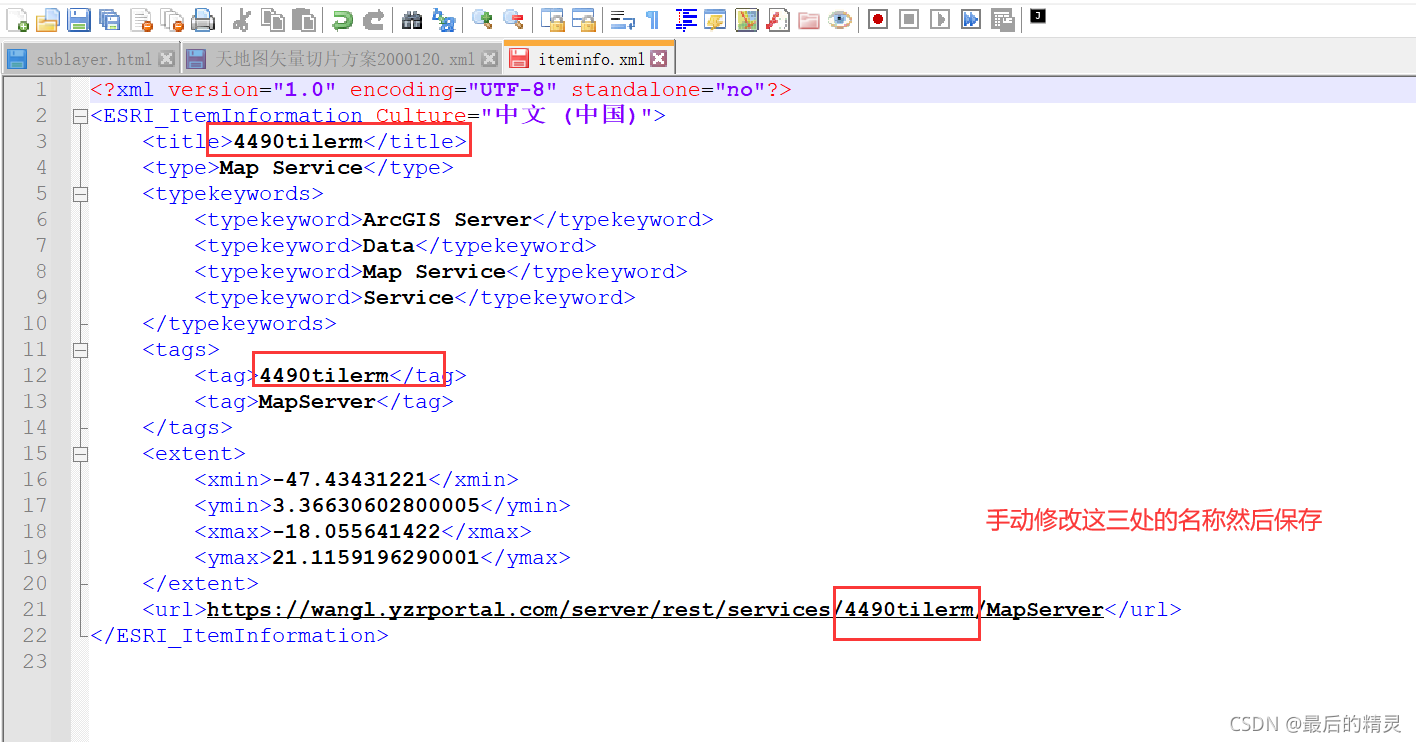Save the current file with Save icon
The image size is (1416, 742).
click(79, 19)
